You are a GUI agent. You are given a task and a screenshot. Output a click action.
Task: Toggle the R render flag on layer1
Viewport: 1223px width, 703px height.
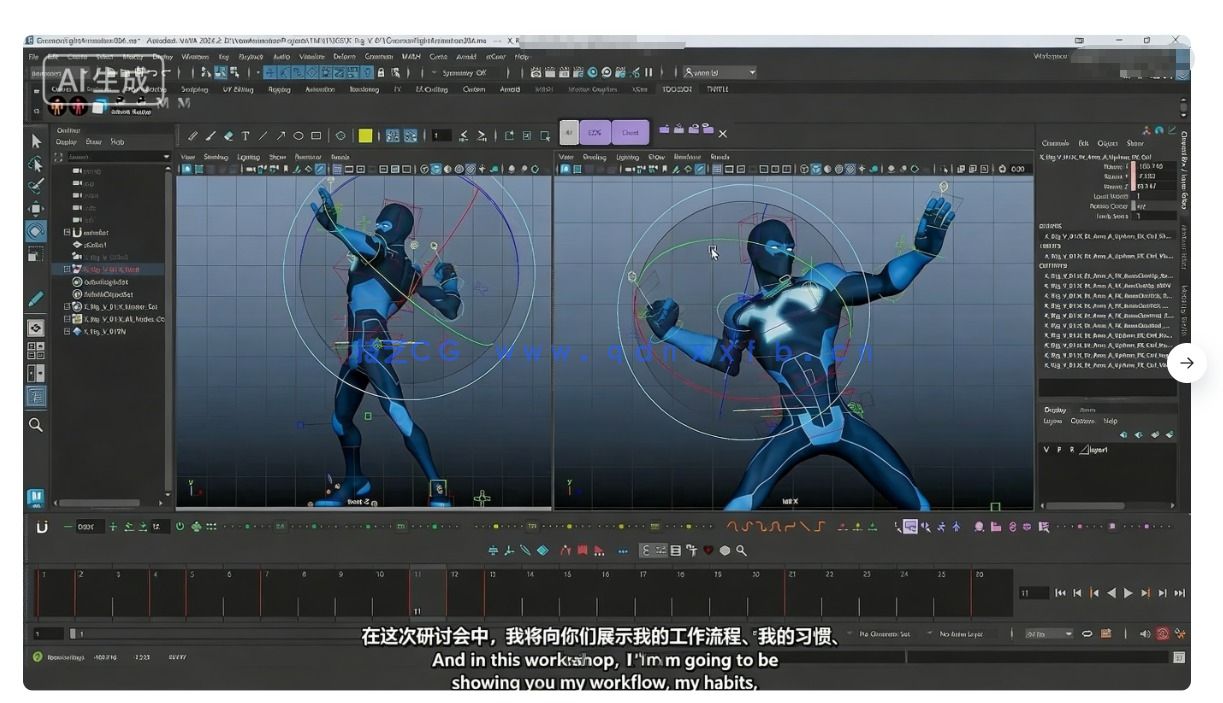tap(1072, 449)
